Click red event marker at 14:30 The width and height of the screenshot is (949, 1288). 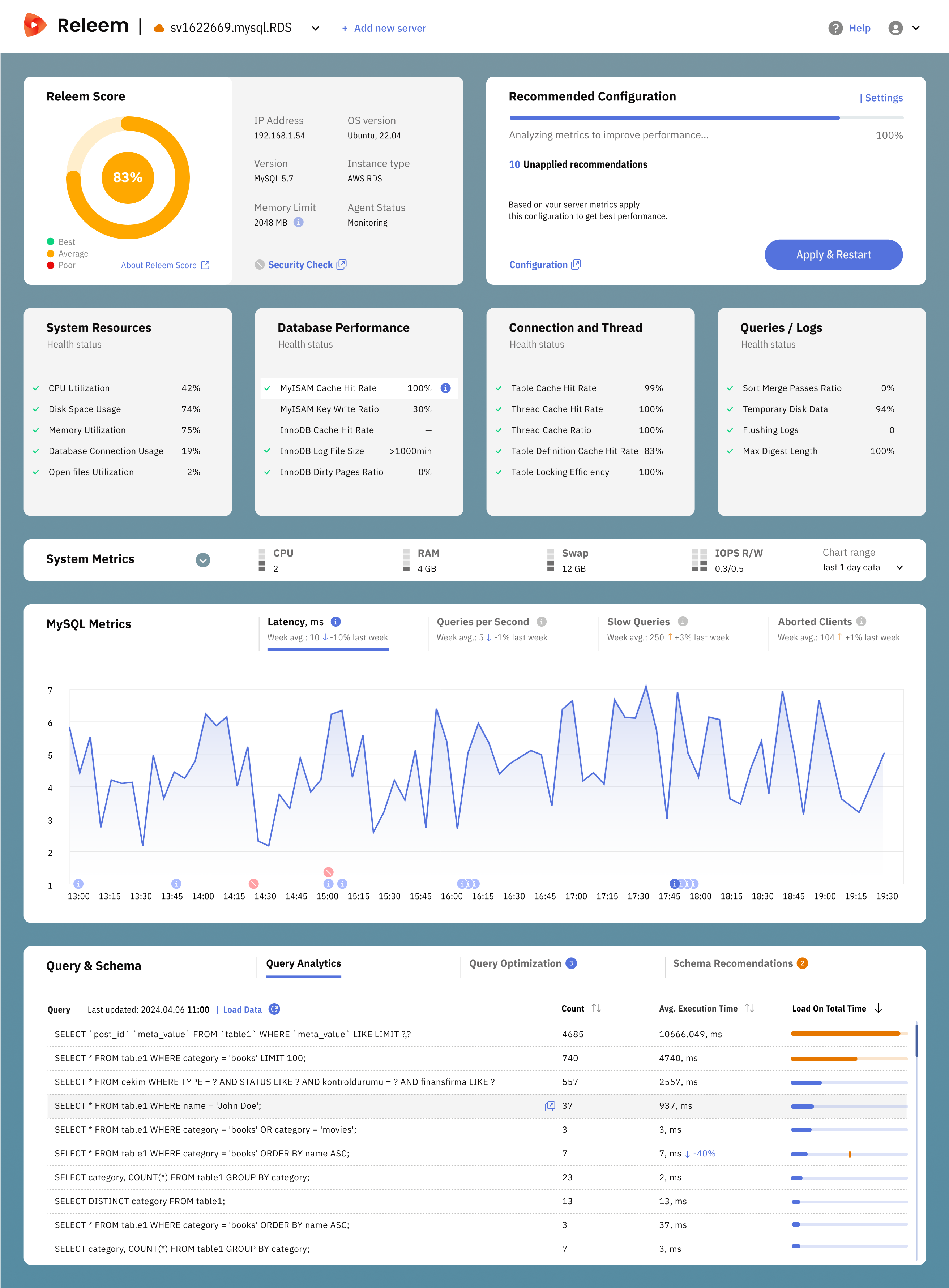253,883
